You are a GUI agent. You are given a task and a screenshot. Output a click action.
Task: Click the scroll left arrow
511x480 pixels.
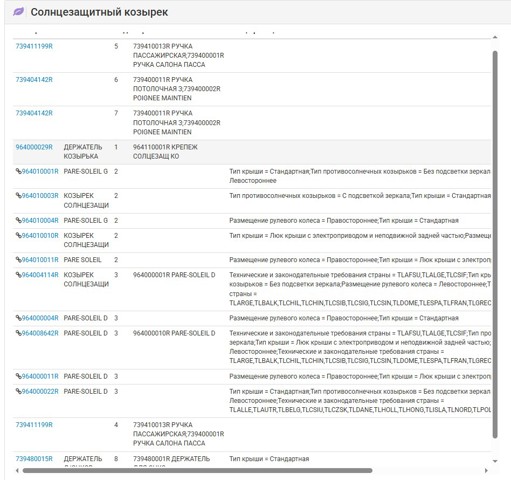pyautogui.click(x=17, y=470)
